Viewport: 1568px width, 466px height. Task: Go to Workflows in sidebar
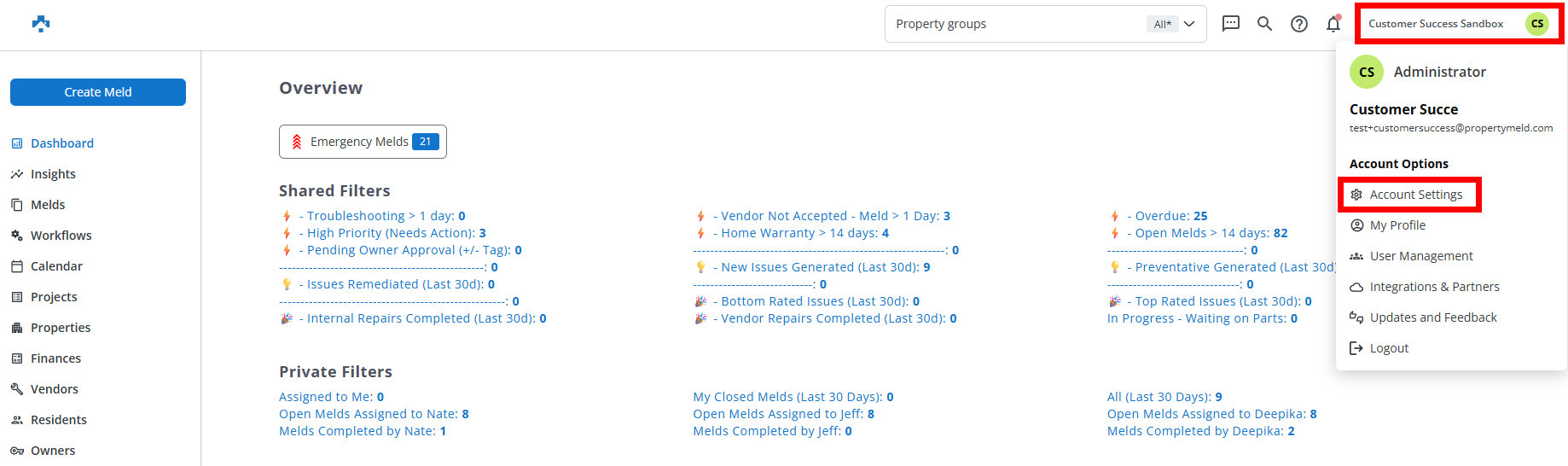tap(61, 236)
